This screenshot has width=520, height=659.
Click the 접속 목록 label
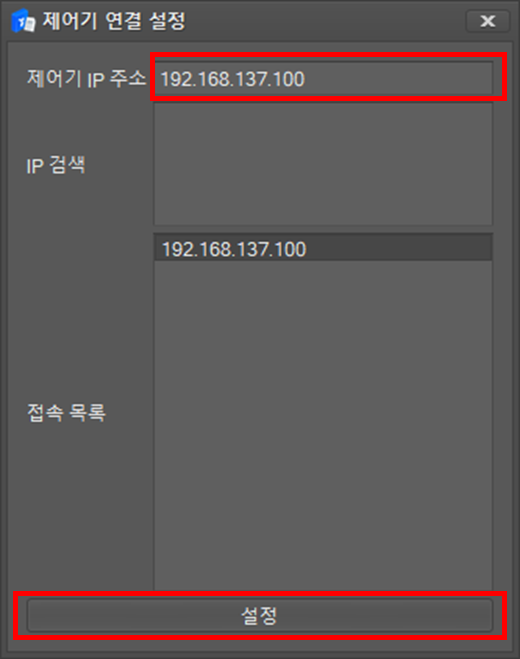(66, 413)
